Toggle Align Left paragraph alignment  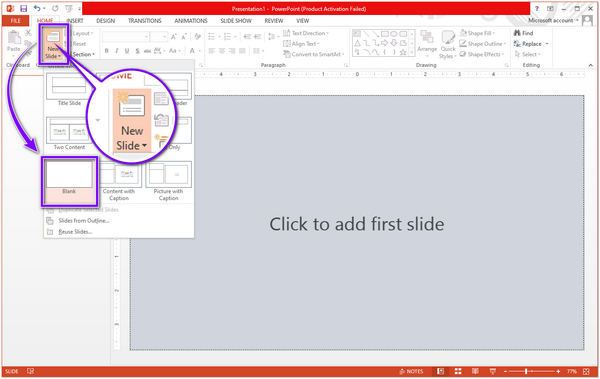pyautogui.click(x=212, y=51)
